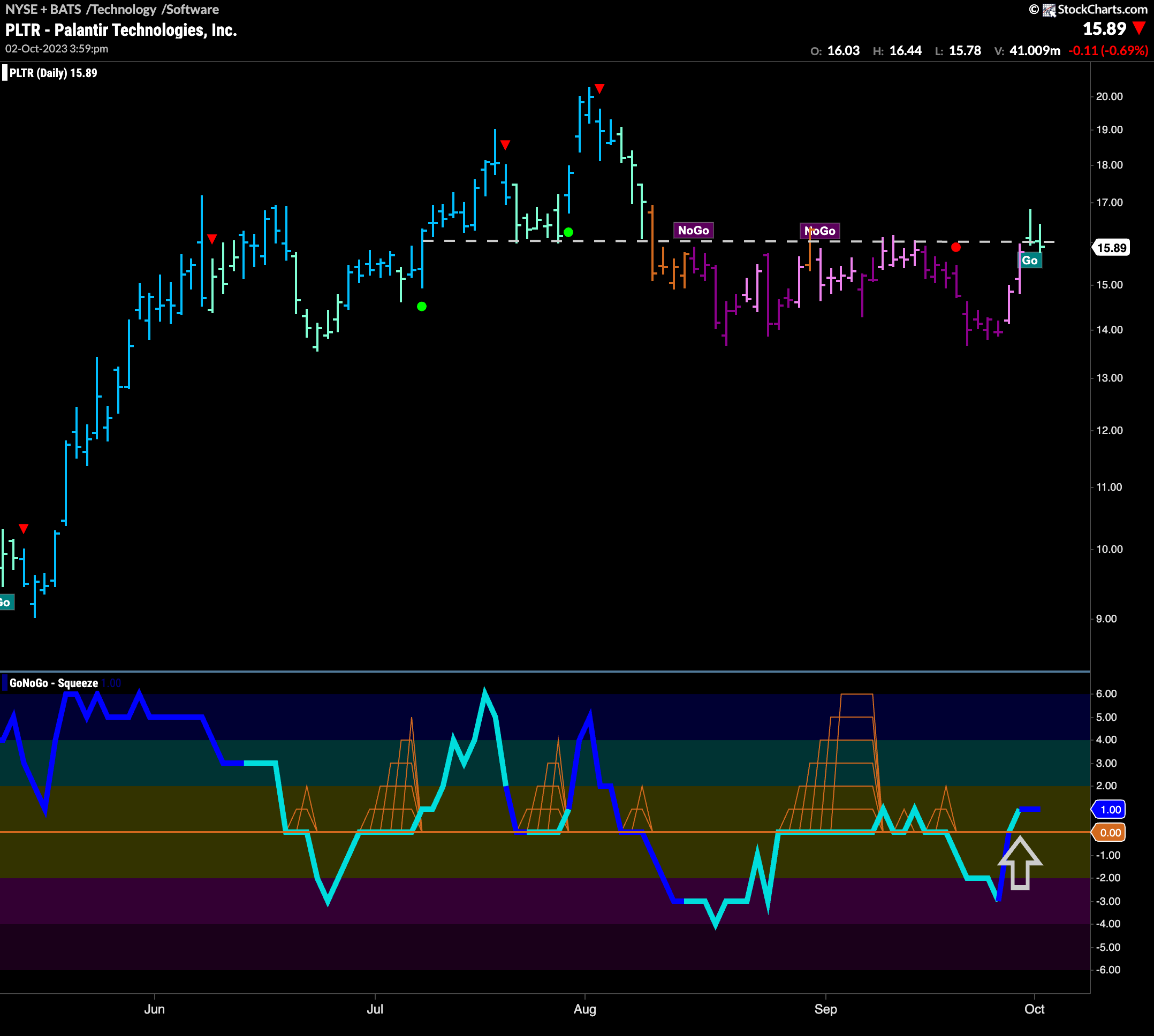The image size is (1154, 1036).
Task: Click the 02-Oct-2023 3:59:pm timestamp
Action: [57, 49]
